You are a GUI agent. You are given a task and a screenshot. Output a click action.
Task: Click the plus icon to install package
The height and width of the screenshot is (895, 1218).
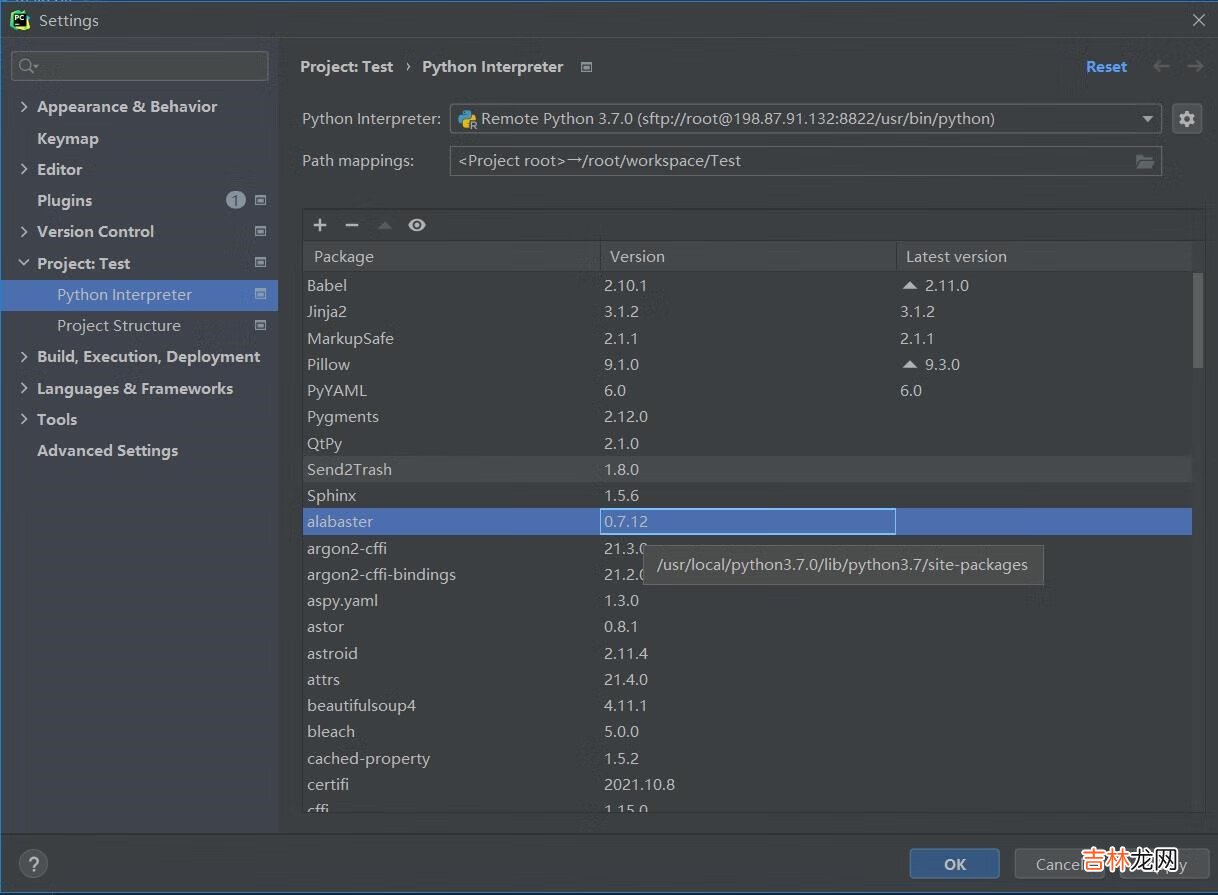(320, 225)
